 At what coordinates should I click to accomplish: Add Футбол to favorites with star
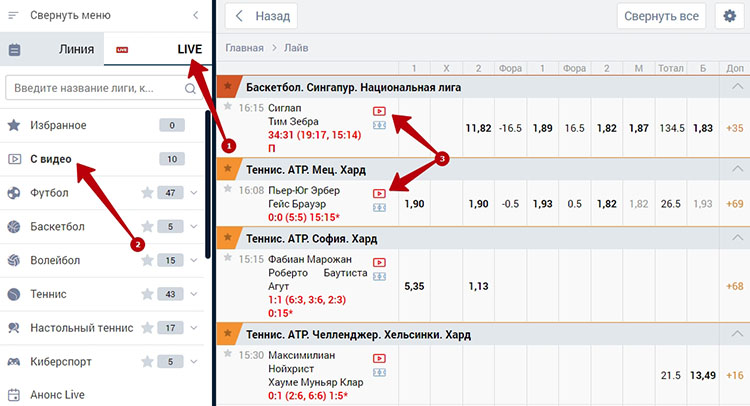(147, 193)
